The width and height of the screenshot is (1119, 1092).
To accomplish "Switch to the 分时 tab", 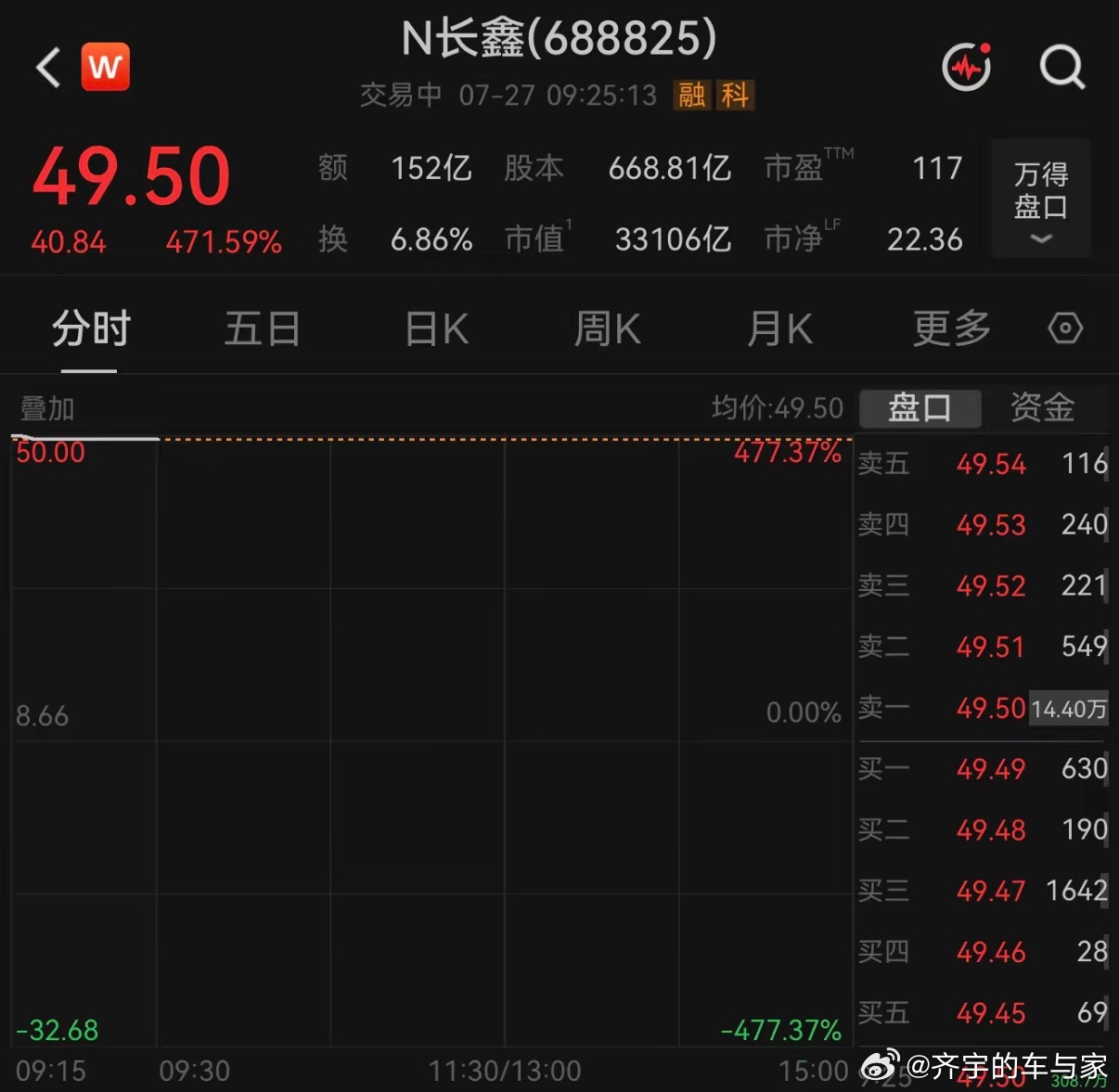I will (90, 329).
